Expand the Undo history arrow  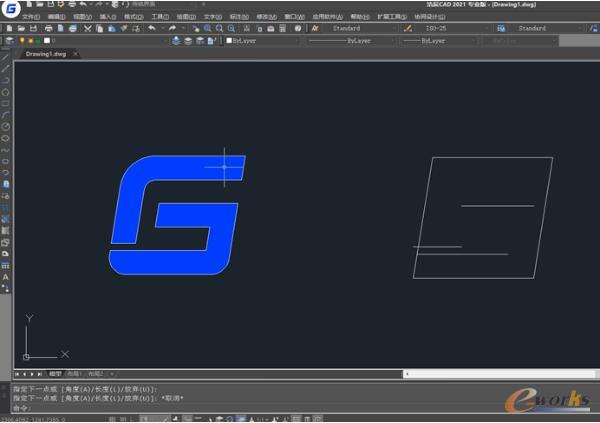coord(162,28)
